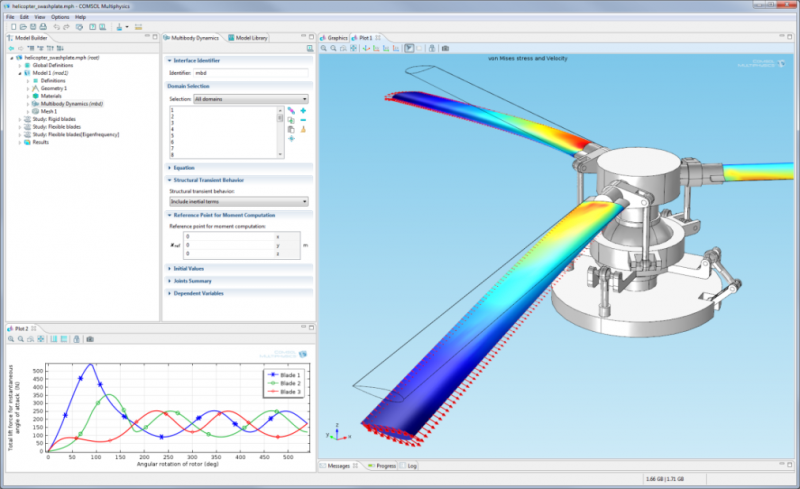
Task: Click the Undo arrow icon
Action: coord(57,27)
